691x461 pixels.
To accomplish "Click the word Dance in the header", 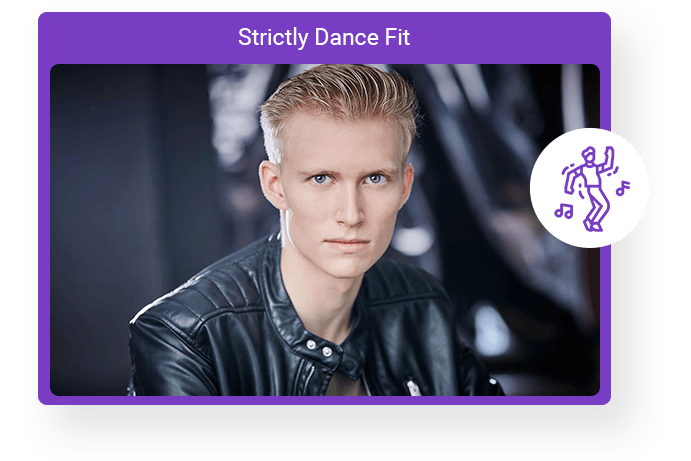I will click(346, 37).
